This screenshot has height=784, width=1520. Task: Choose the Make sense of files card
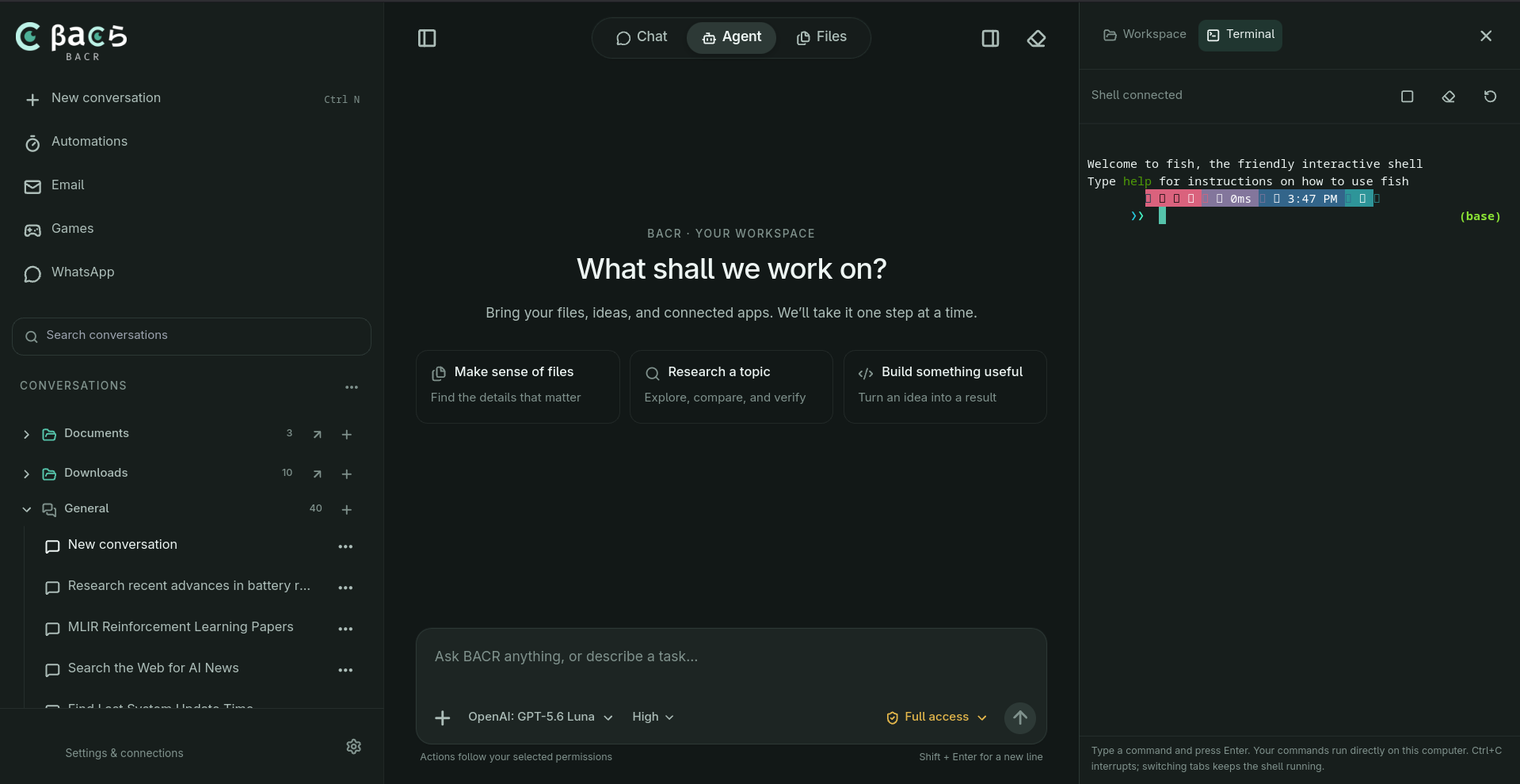517,386
